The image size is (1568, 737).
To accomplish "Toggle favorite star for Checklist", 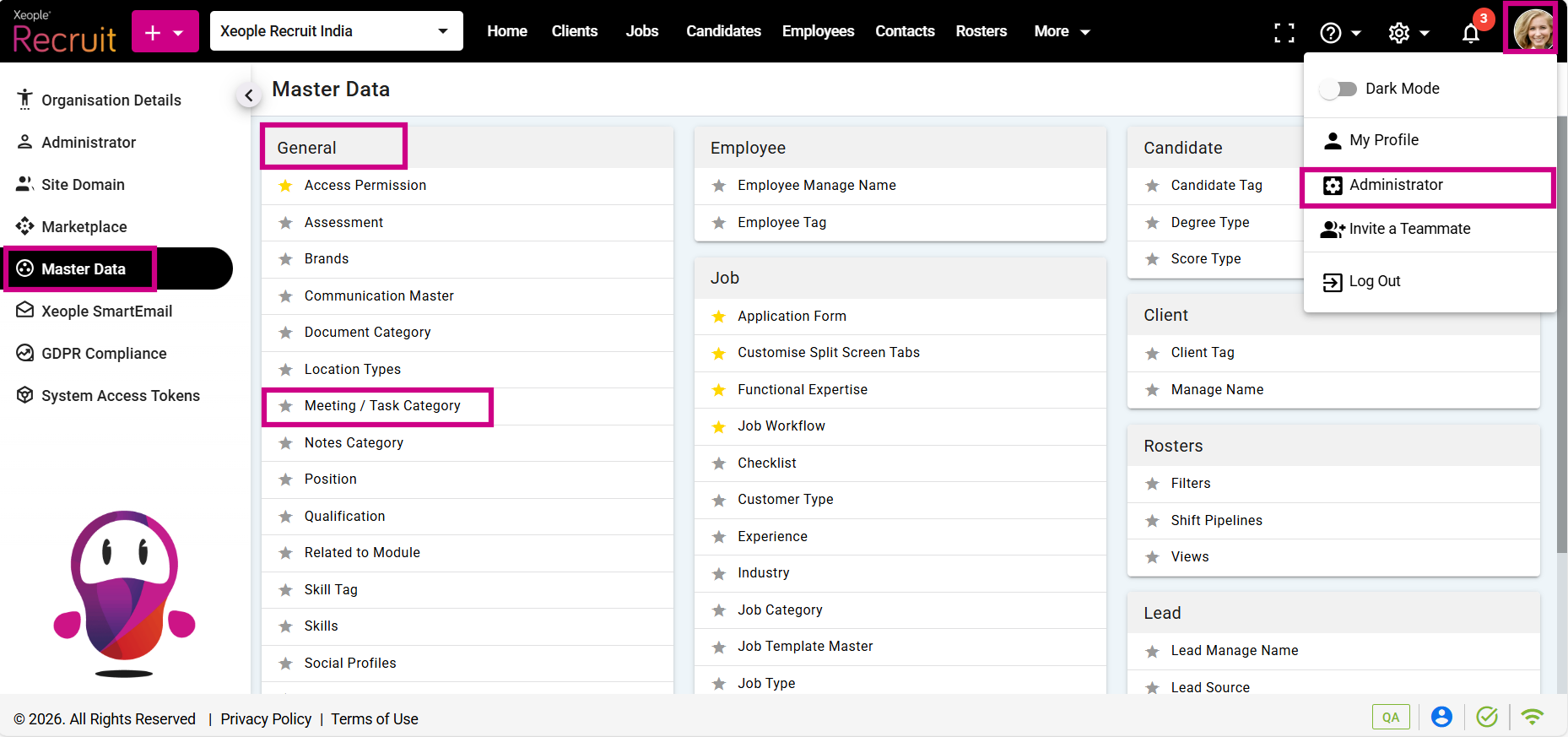I will 719,463.
